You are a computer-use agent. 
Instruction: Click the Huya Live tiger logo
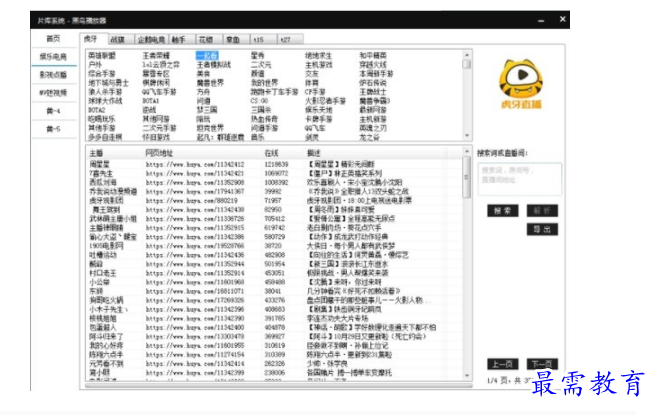521,84
